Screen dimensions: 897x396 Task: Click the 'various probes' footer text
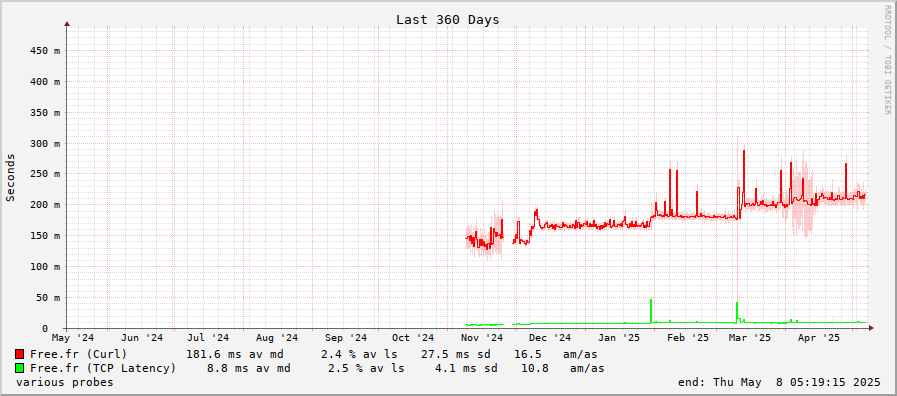point(65,382)
